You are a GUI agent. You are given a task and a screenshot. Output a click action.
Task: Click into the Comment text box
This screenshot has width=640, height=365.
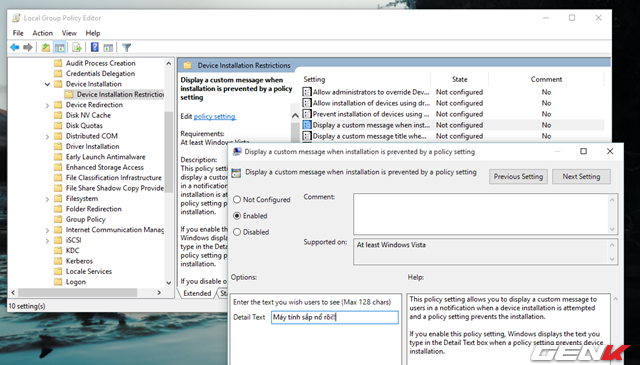click(481, 214)
